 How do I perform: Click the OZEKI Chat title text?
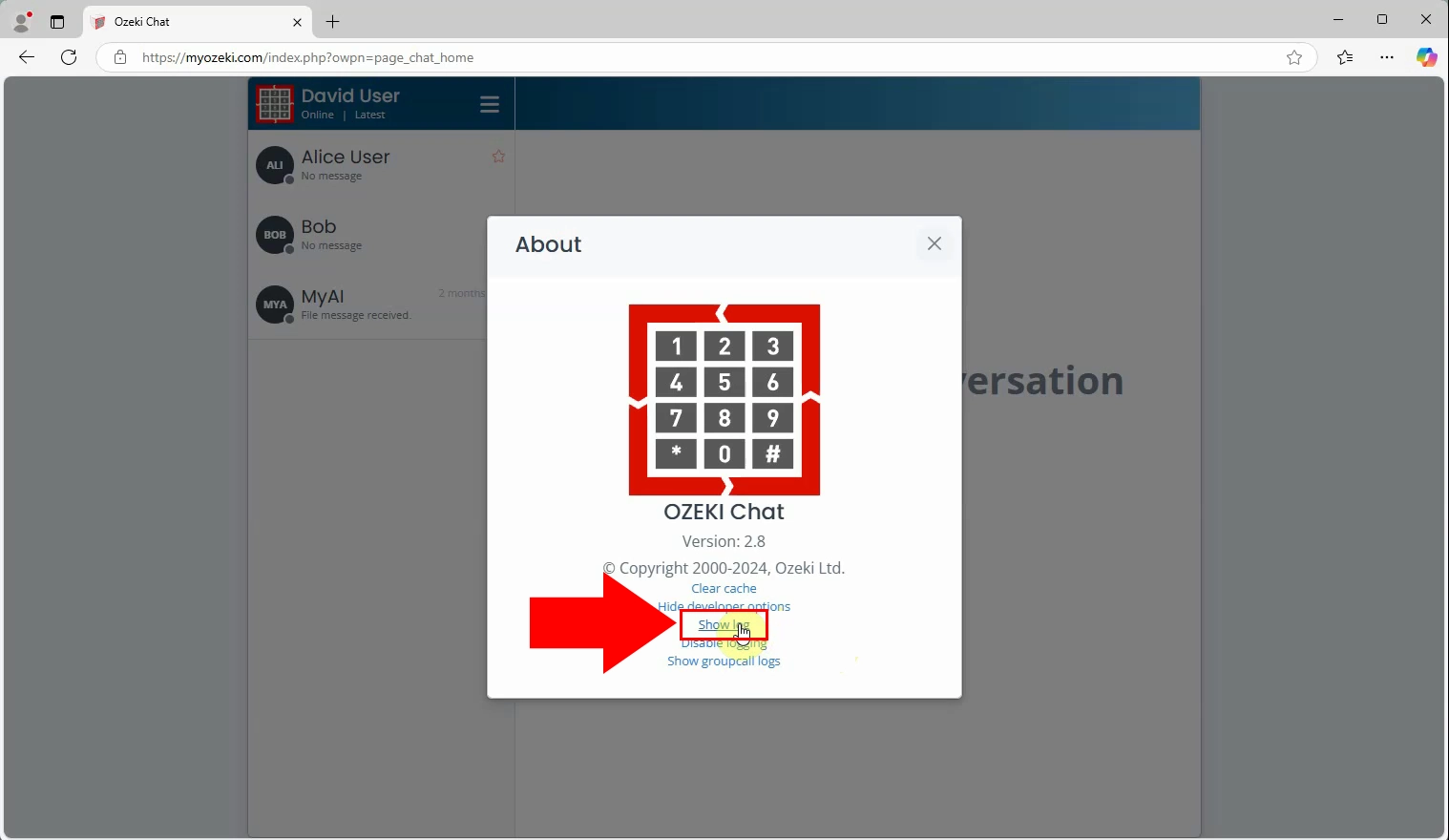[x=724, y=512]
